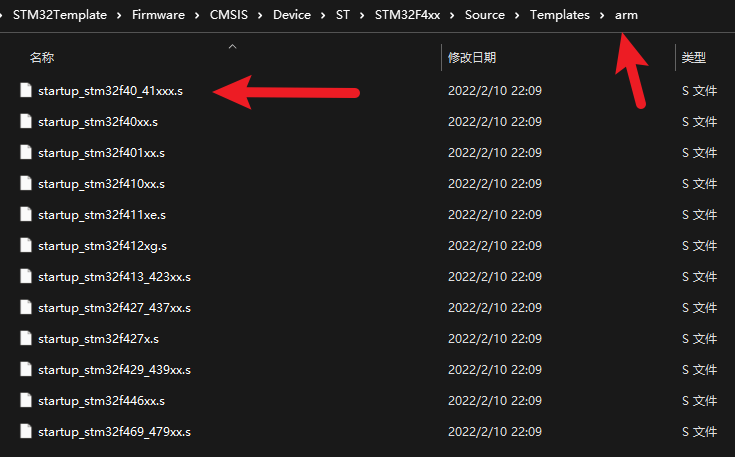The width and height of the screenshot is (735, 457).
Task: Sort files by 修改日期 column header
Action: (x=472, y=59)
